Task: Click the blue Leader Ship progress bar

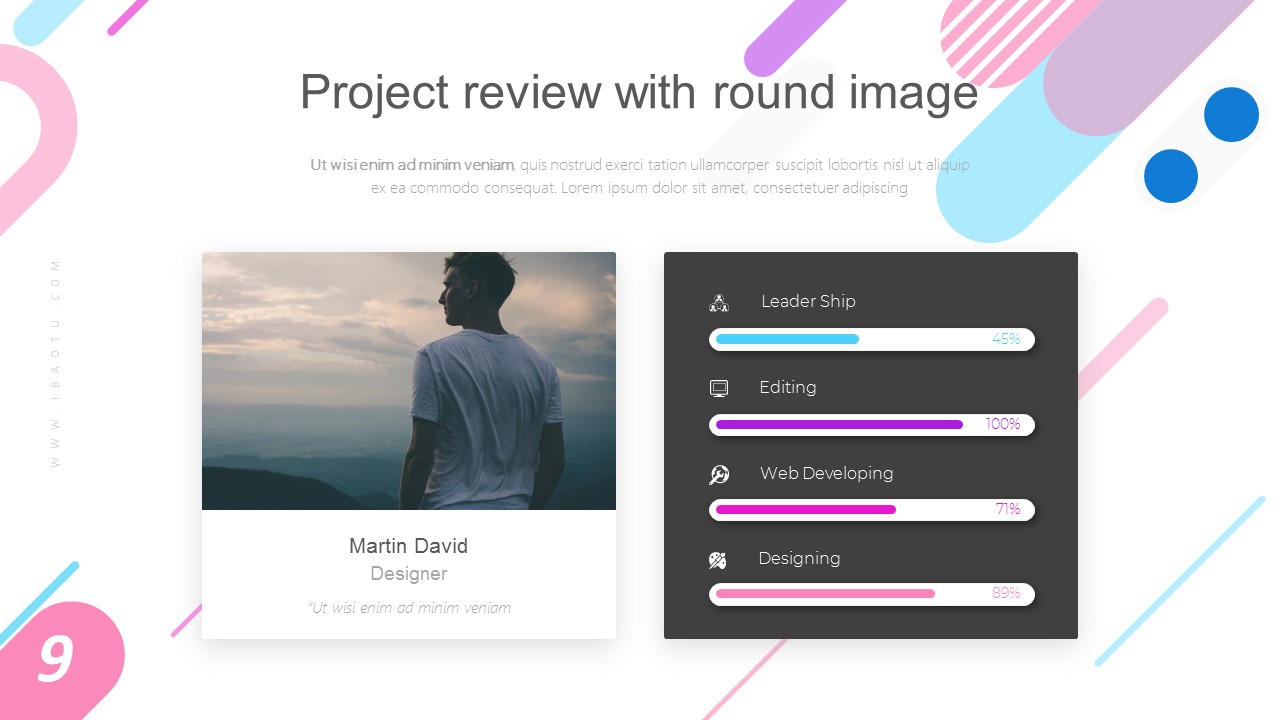Action: click(787, 339)
